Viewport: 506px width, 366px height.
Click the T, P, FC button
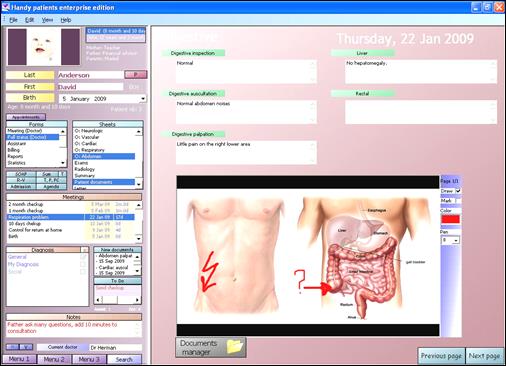click(51, 180)
